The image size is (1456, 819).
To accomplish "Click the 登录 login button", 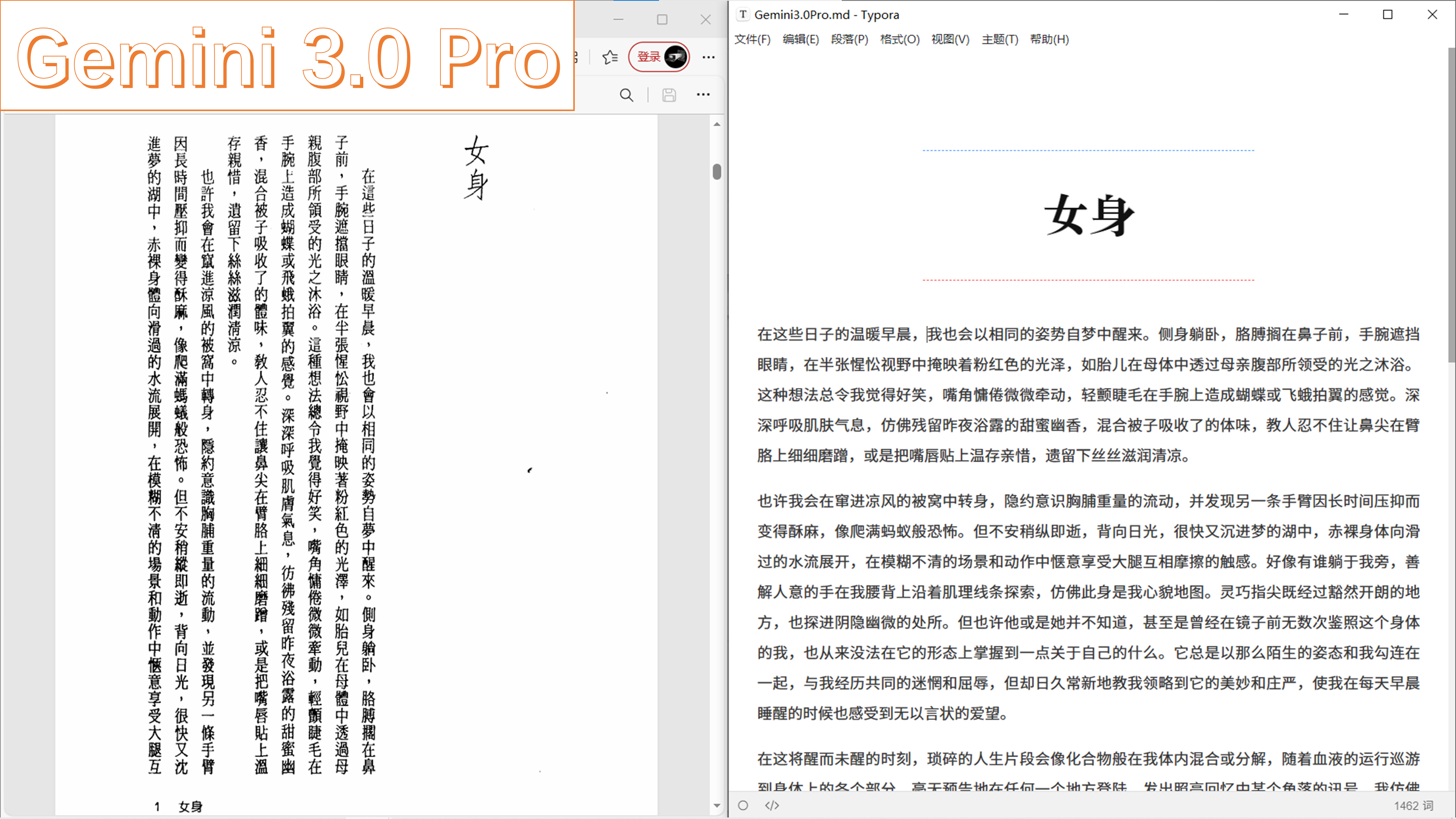I will [x=649, y=56].
